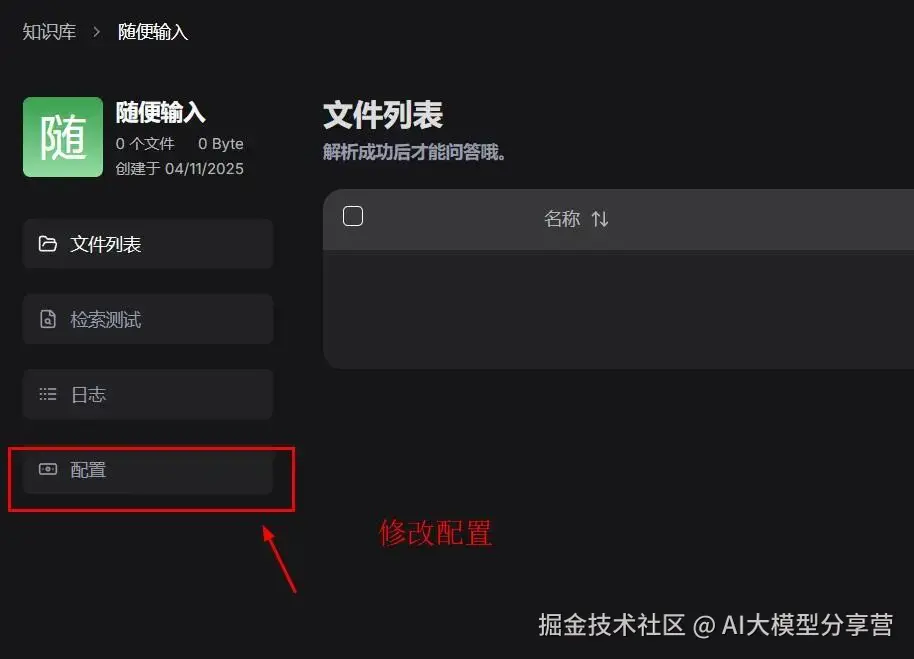Sort files by the 名称 column header
The height and width of the screenshot is (659, 914).
562,219
